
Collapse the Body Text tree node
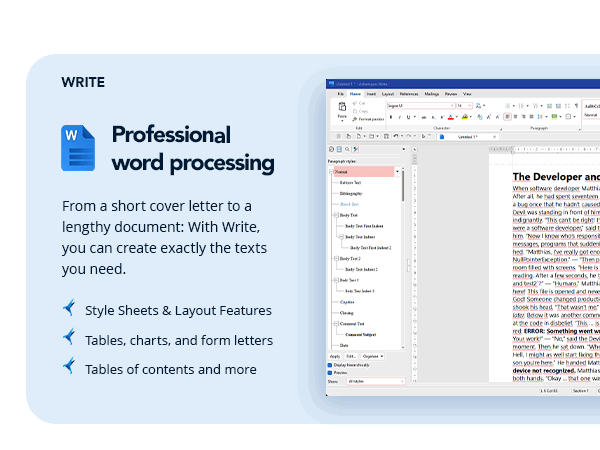click(336, 215)
